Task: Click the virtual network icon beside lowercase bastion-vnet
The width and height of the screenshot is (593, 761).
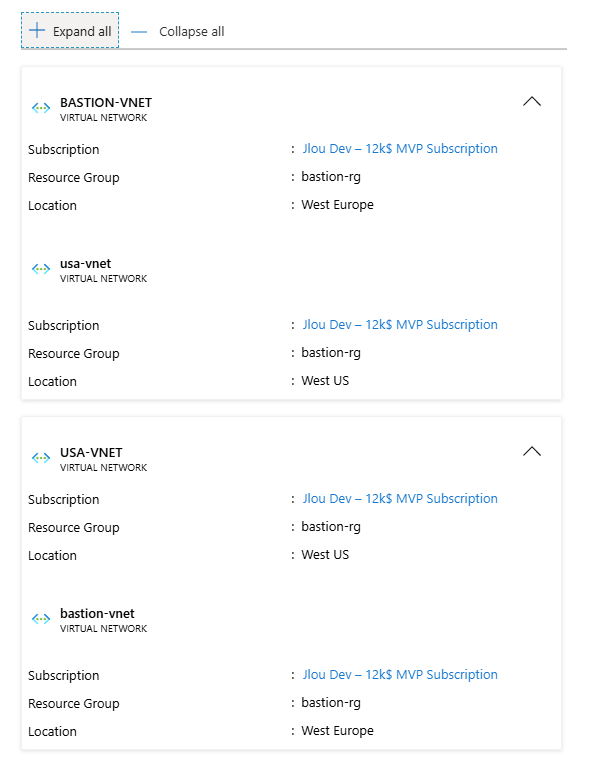Action: (x=41, y=619)
